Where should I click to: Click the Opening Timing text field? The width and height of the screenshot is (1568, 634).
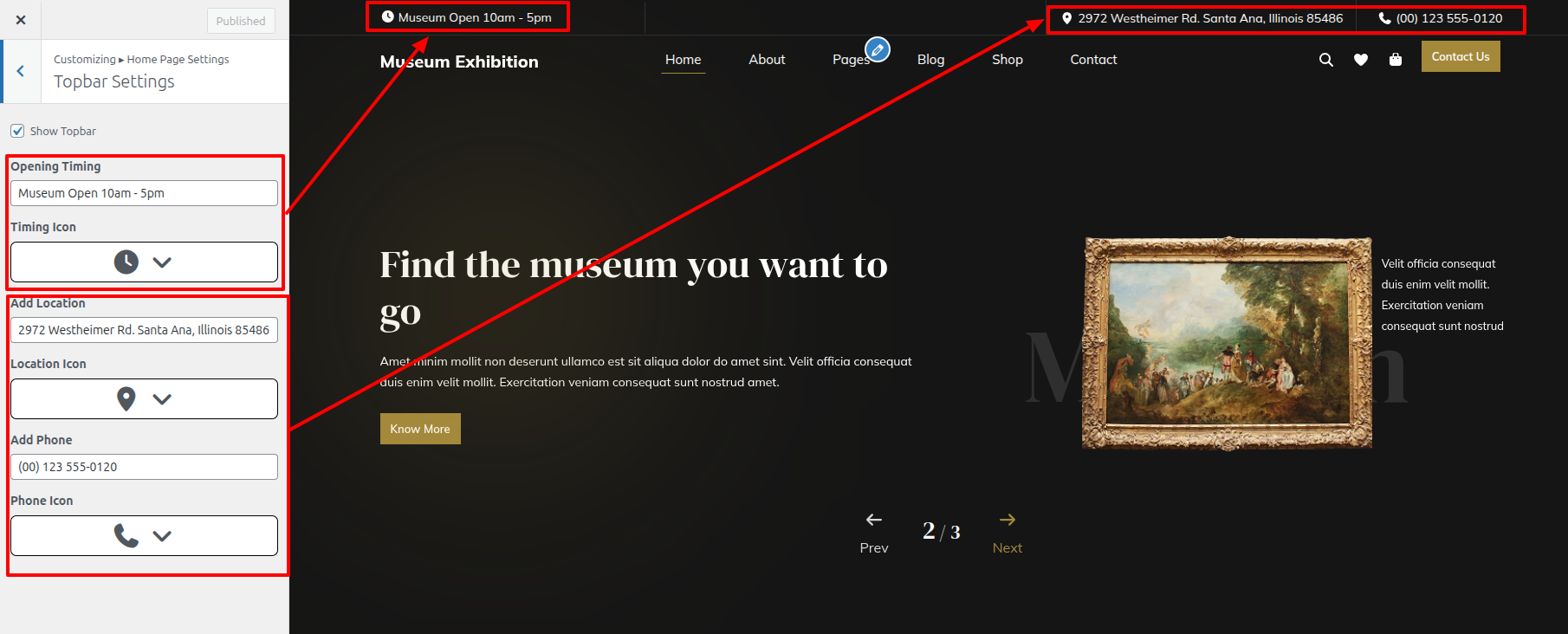(x=144, y=193)
